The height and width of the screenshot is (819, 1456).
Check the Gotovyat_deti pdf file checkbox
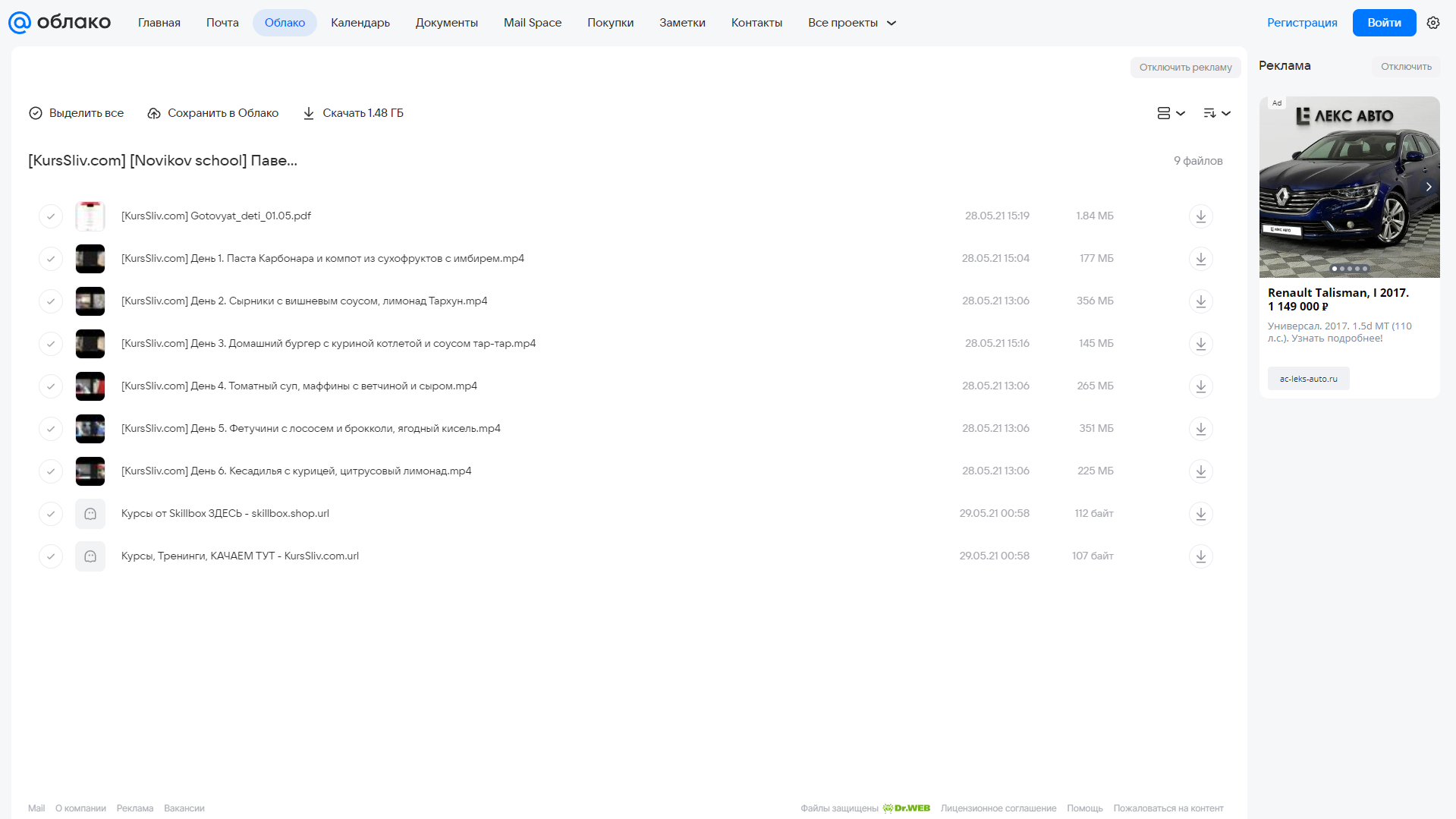[x=51, y=216]
